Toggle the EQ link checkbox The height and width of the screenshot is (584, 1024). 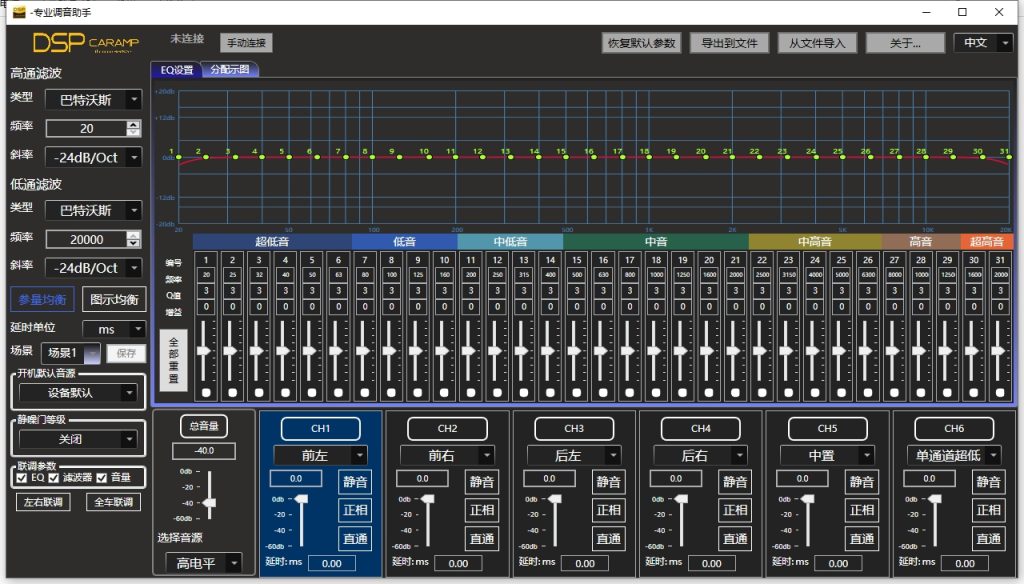tap(22, 478)
